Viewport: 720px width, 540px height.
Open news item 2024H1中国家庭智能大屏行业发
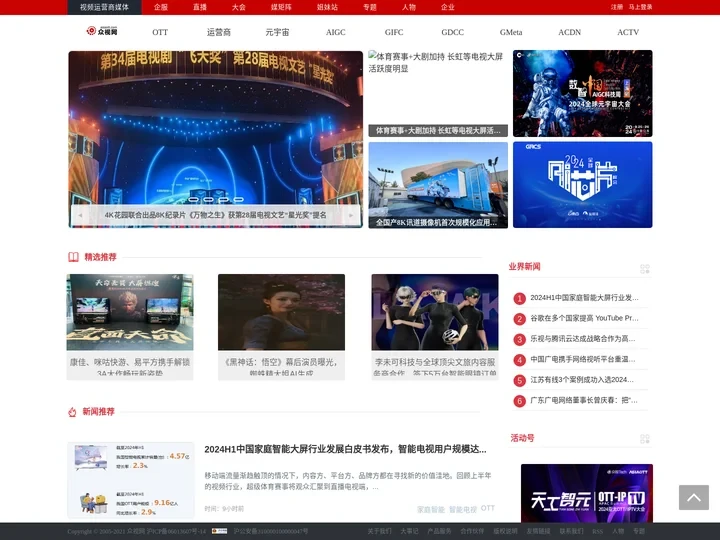point(584,298)
